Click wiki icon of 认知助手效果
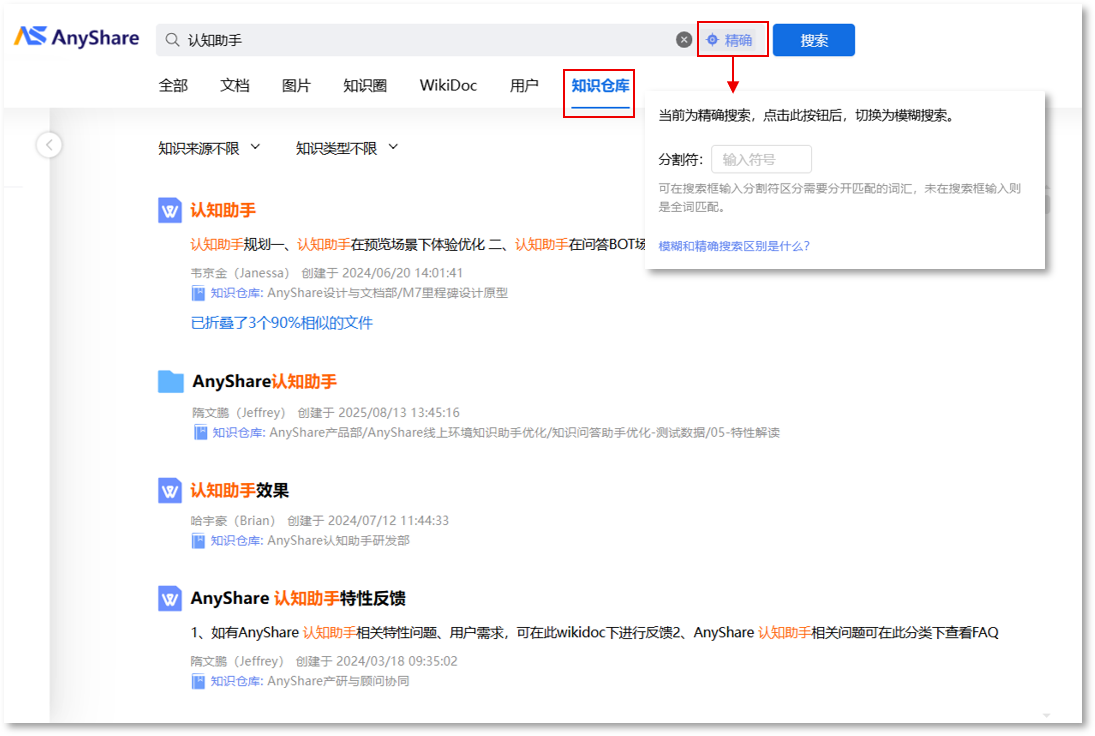The height and width of the screenshot is (736, 1095). 170,490
